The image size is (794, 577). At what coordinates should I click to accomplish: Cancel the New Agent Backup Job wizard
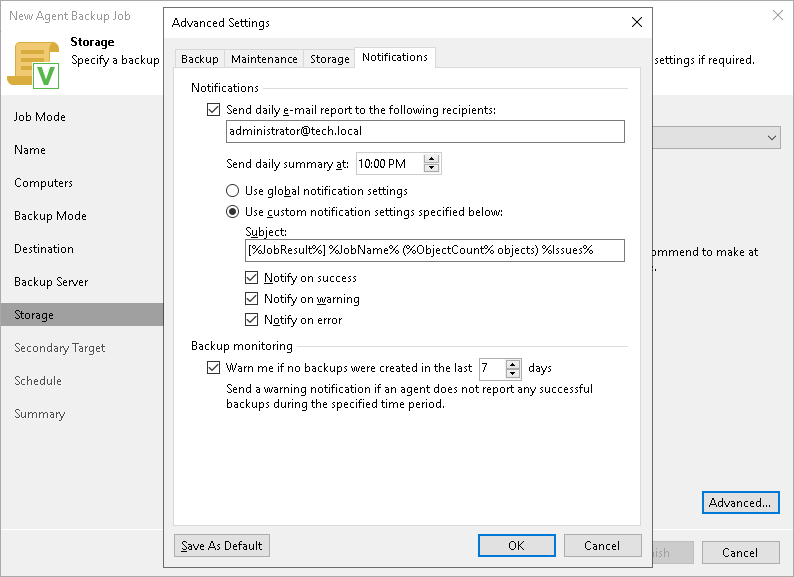[740, 553]
